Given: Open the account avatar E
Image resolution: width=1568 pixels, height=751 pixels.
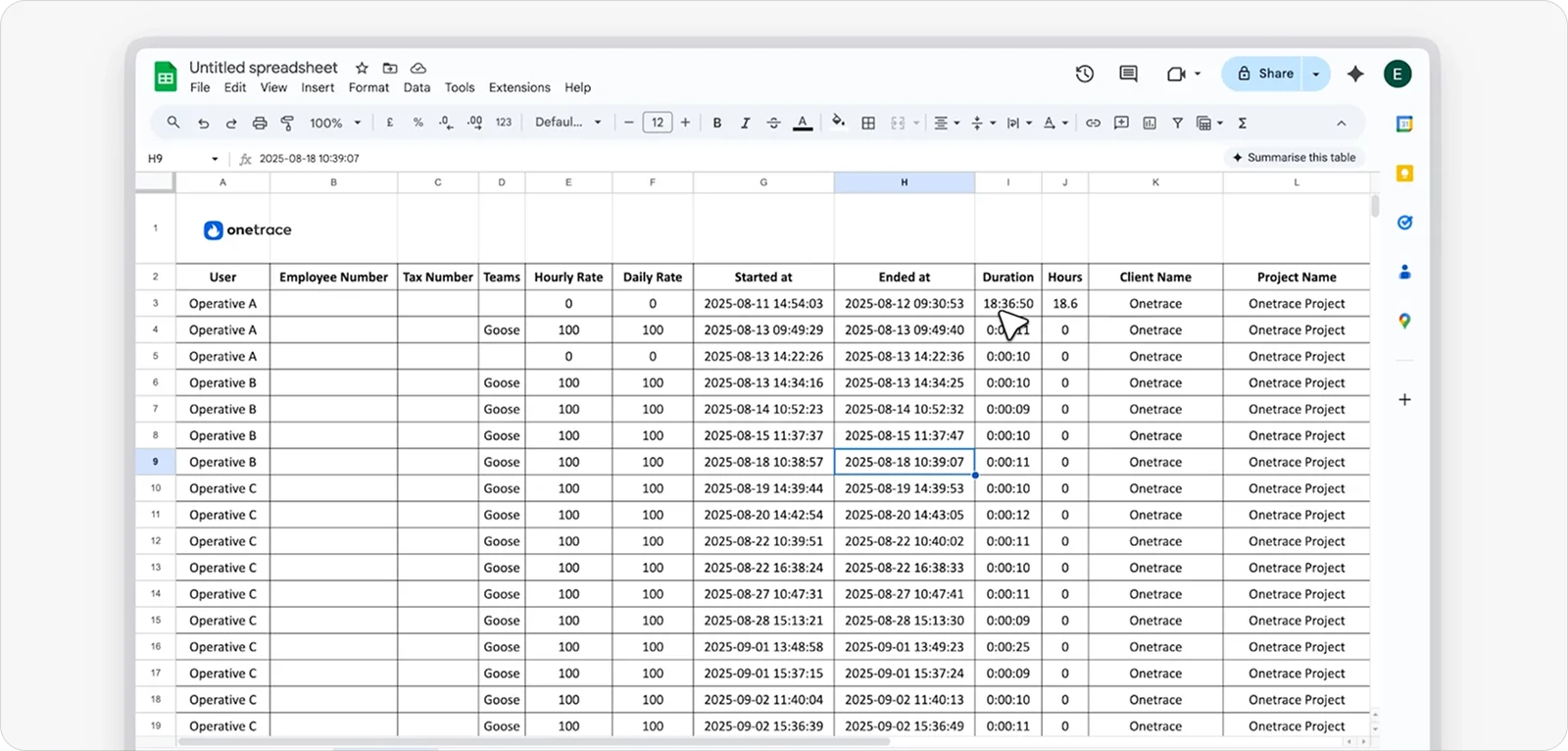Looking at the screenshot, I should [x=1397, y=74].
